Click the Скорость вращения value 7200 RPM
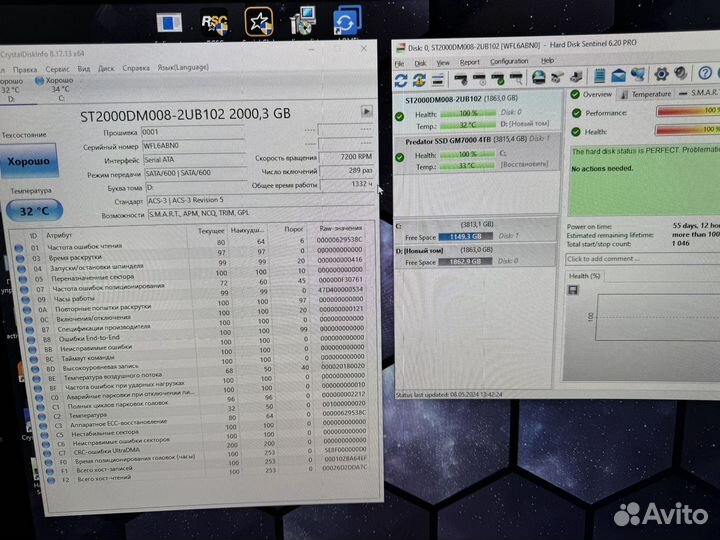This screenshot has width=720, height=540. pyautogui.click(x=346, y=157)
